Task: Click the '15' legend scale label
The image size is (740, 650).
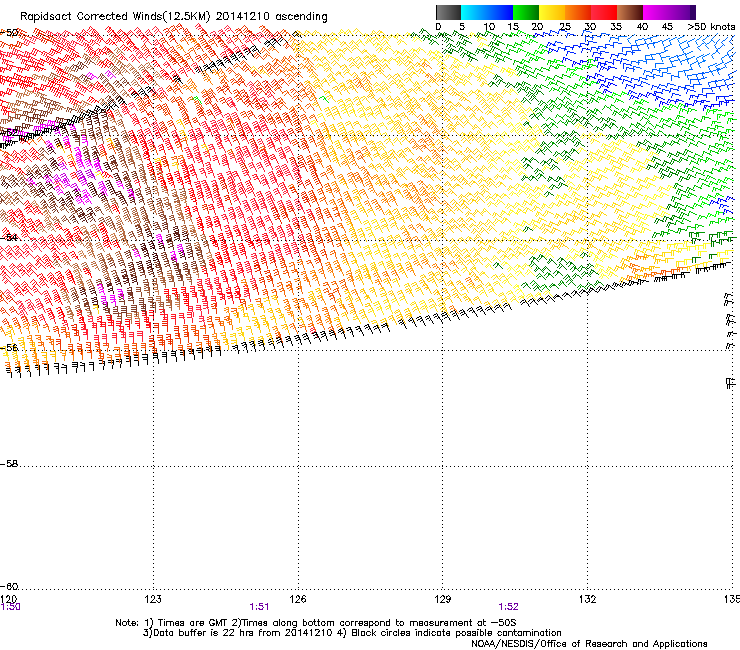Action: (513, 26)
